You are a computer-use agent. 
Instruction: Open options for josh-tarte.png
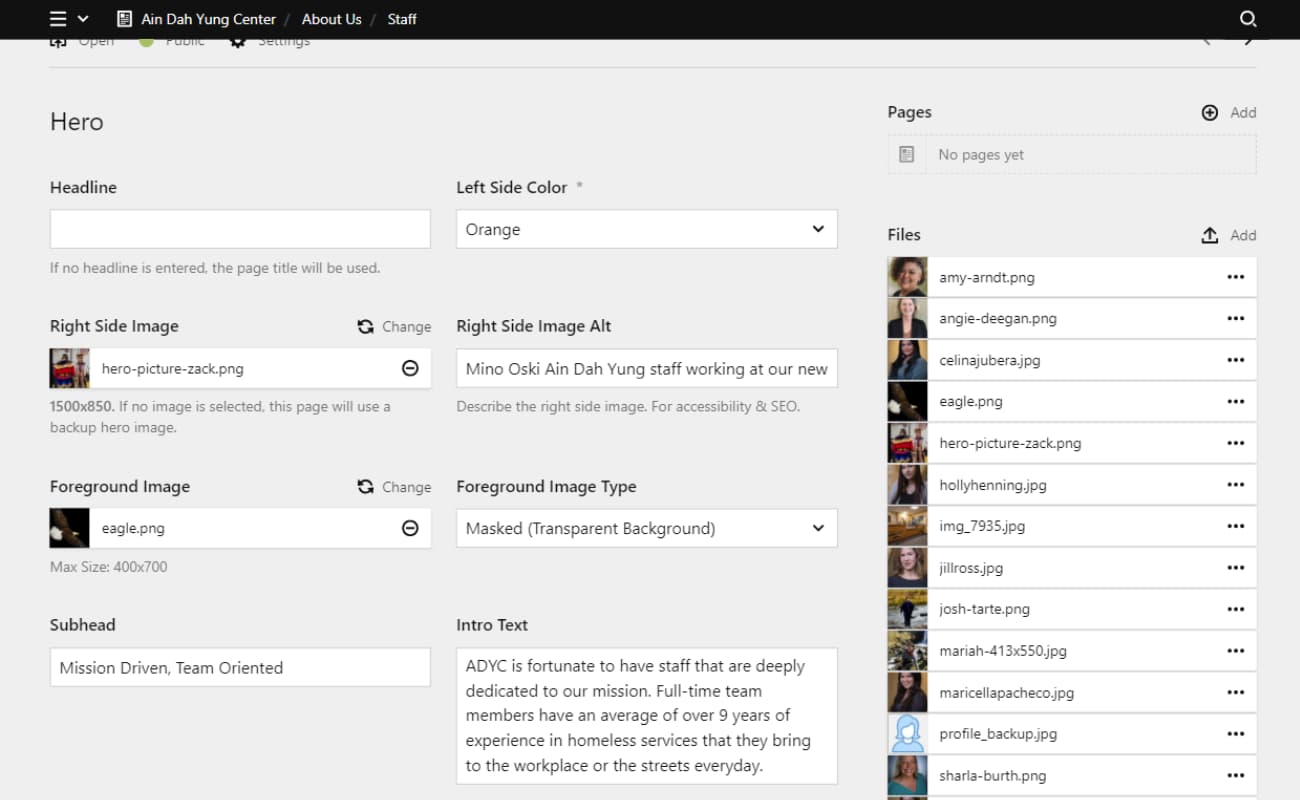(1235, 609)
